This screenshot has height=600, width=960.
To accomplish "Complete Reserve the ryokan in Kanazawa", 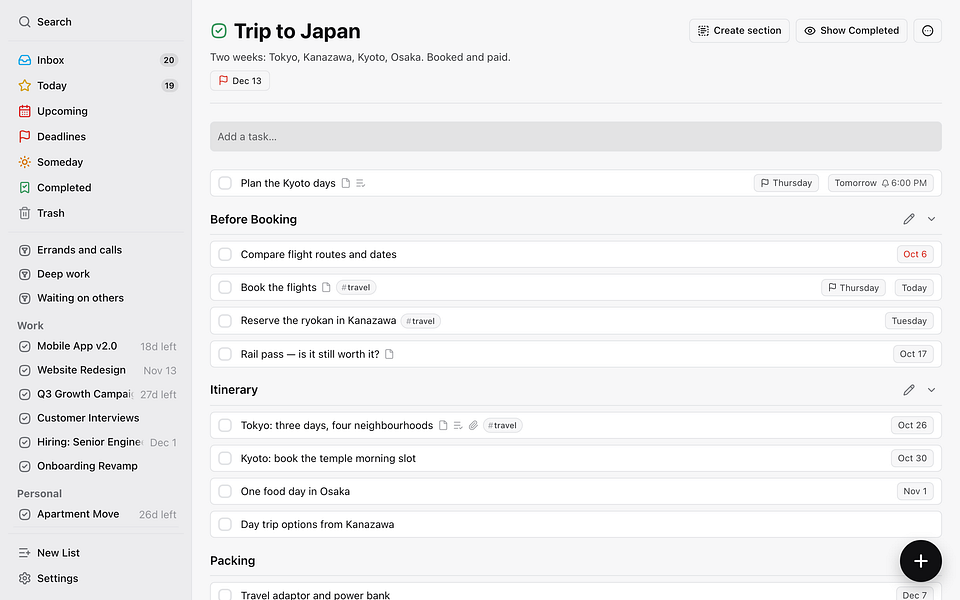I will coord(225,320).
